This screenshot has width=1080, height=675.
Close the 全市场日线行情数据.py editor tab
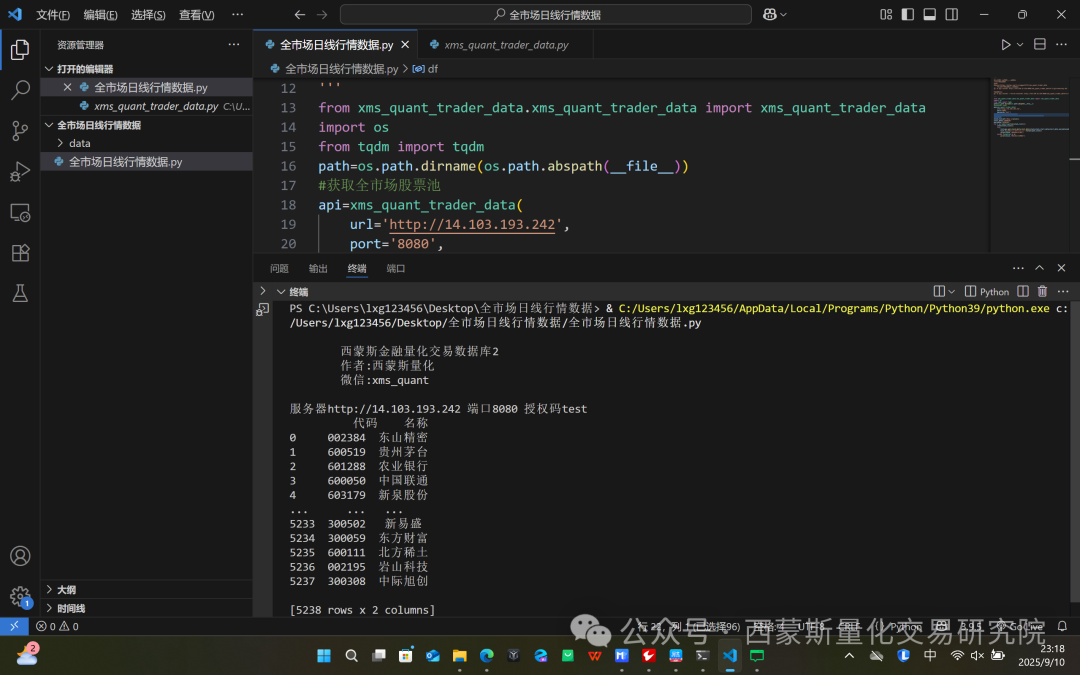405,45
